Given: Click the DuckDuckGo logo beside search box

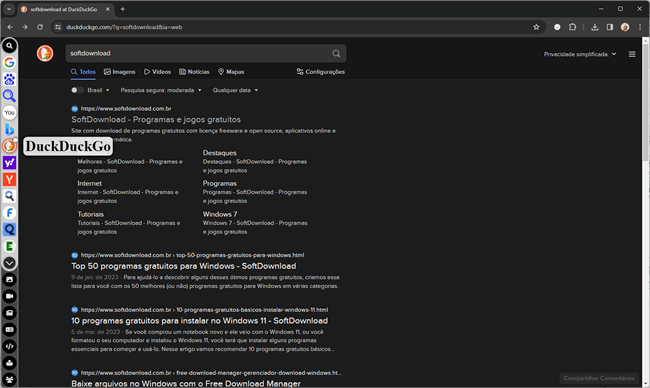Looking at the screenshot, I should pyautogui.click(x=45, y=53).
